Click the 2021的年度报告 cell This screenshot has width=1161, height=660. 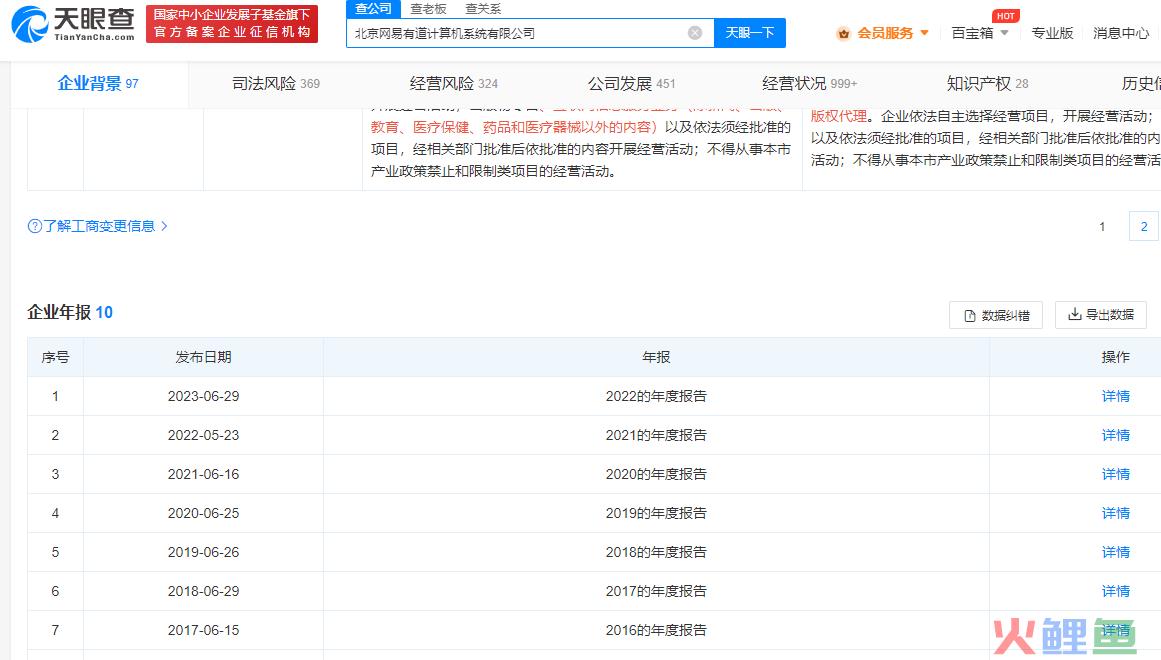656,435
